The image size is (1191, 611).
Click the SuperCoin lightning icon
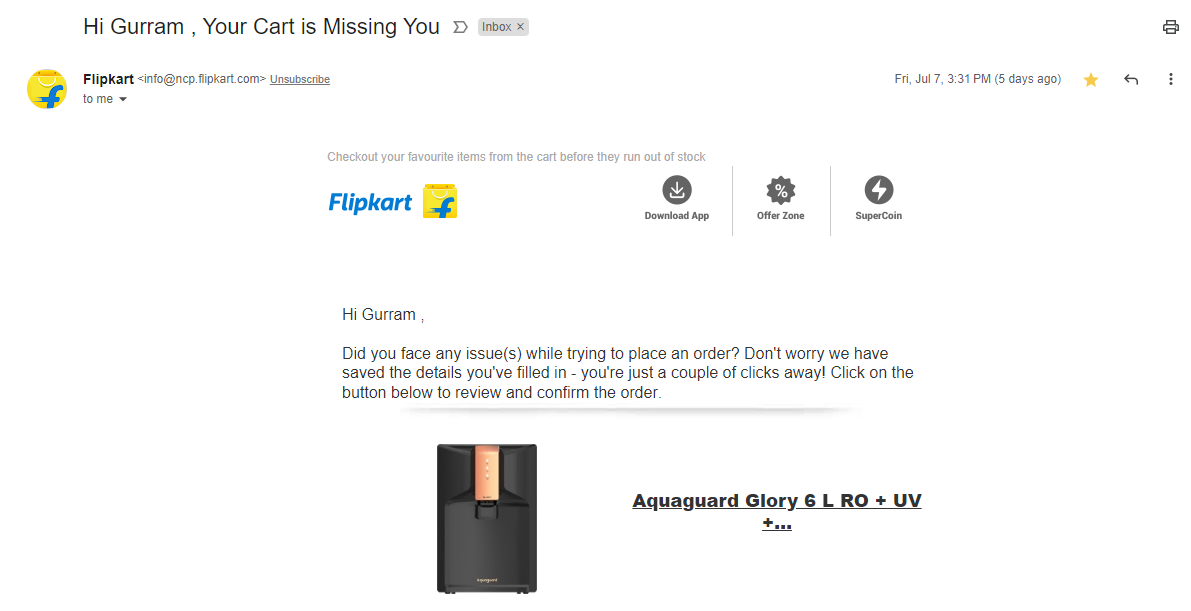tap(879, 190)
